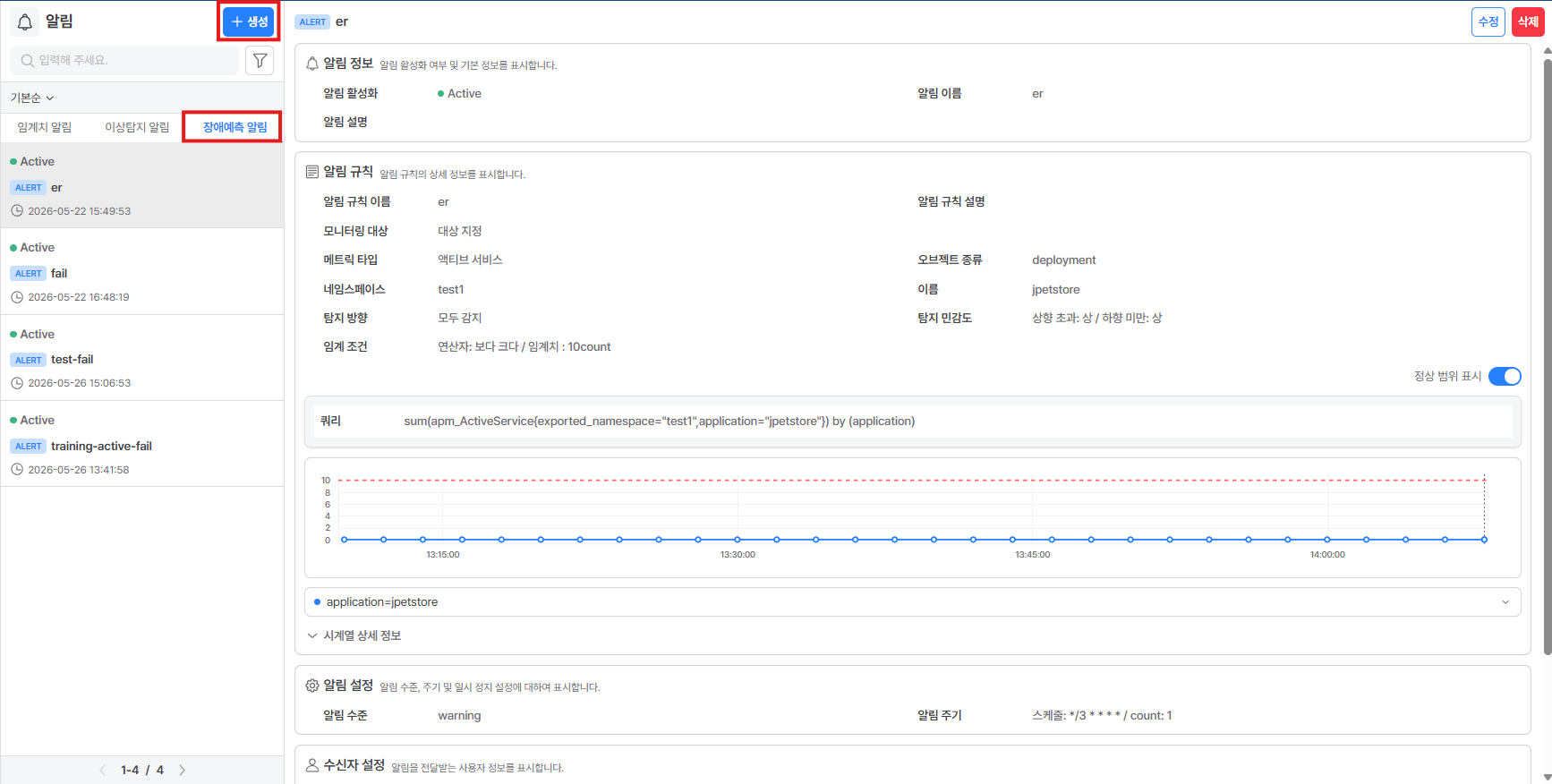The height and width of the screenshot is (784, 1552).
Task: Select the 'fail' alert list item
Action: (x=142, y=271)
